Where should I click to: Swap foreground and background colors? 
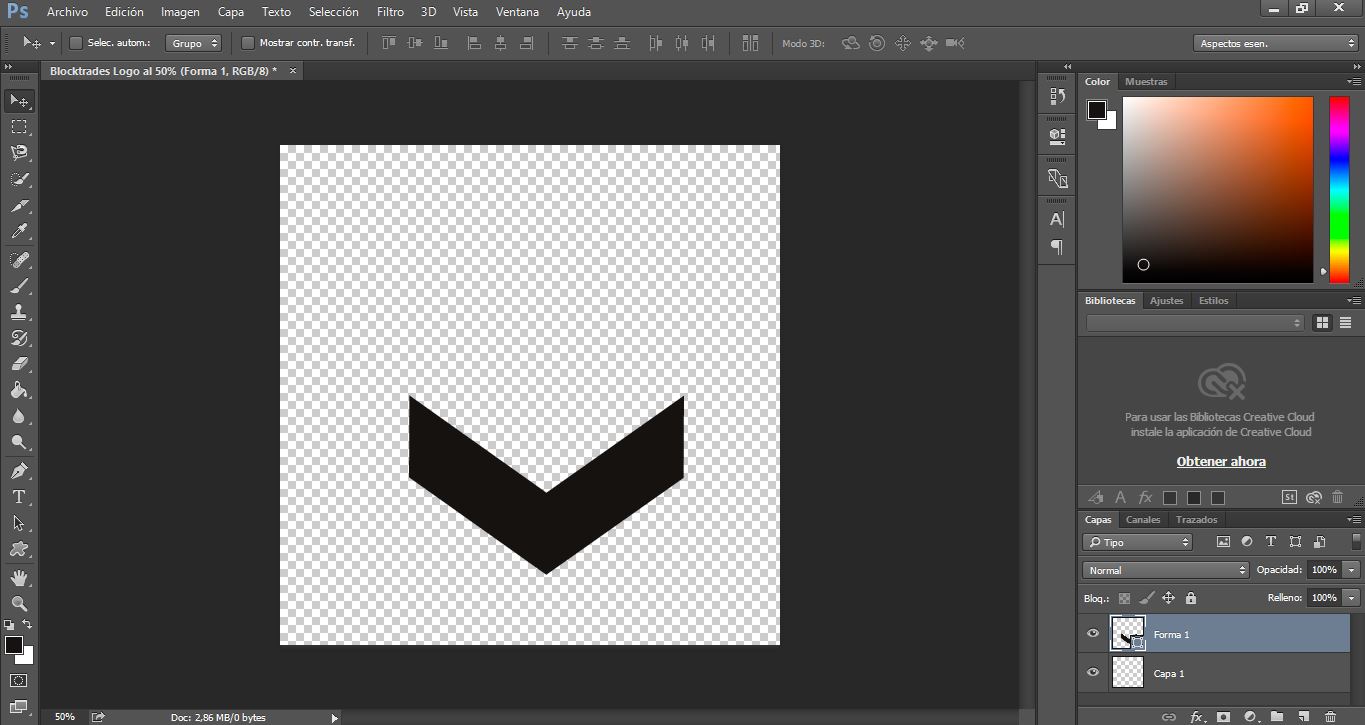pyautogui.click(x=27, y=625)
